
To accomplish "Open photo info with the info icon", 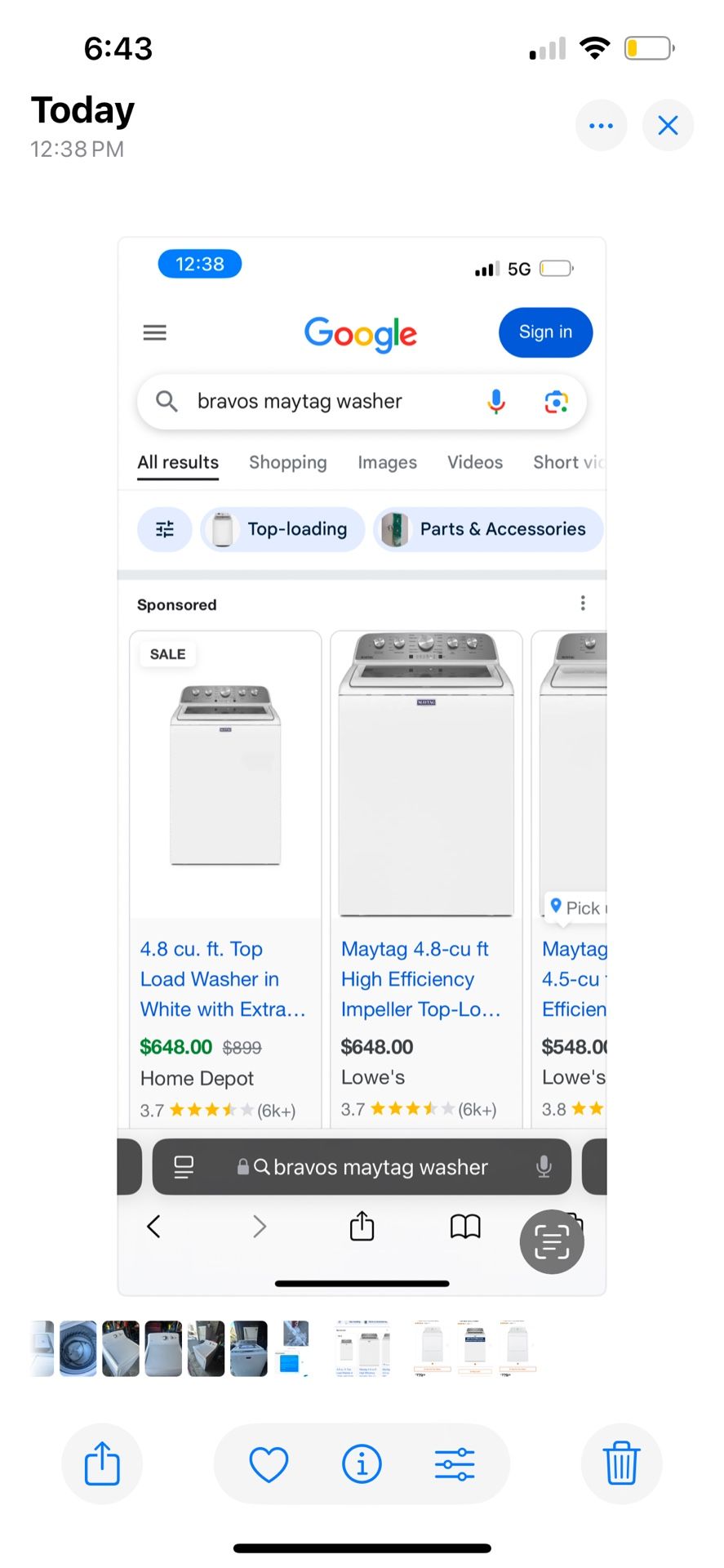I will [x=362, y=1463].
